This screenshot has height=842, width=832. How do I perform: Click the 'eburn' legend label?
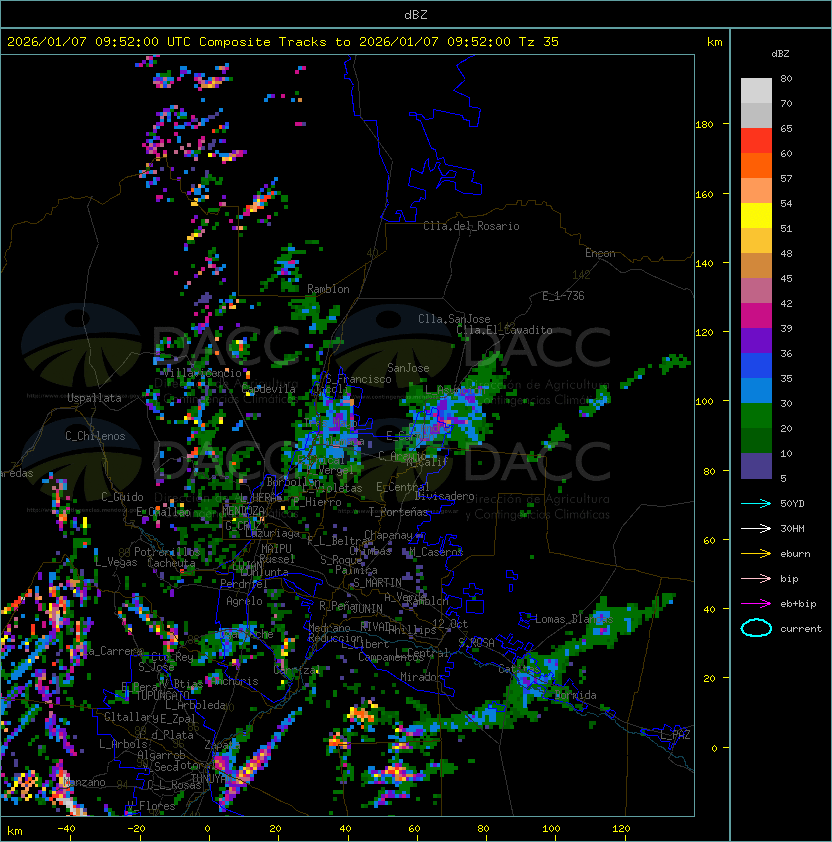click(x=795, y=554)
